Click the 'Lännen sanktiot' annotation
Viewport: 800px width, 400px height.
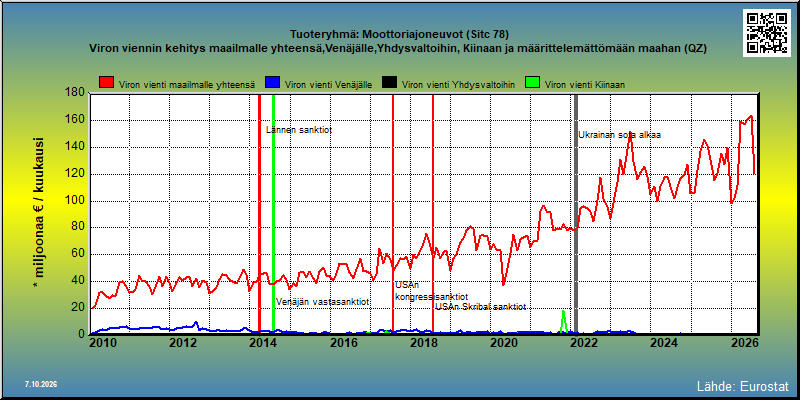pos(299,131)
